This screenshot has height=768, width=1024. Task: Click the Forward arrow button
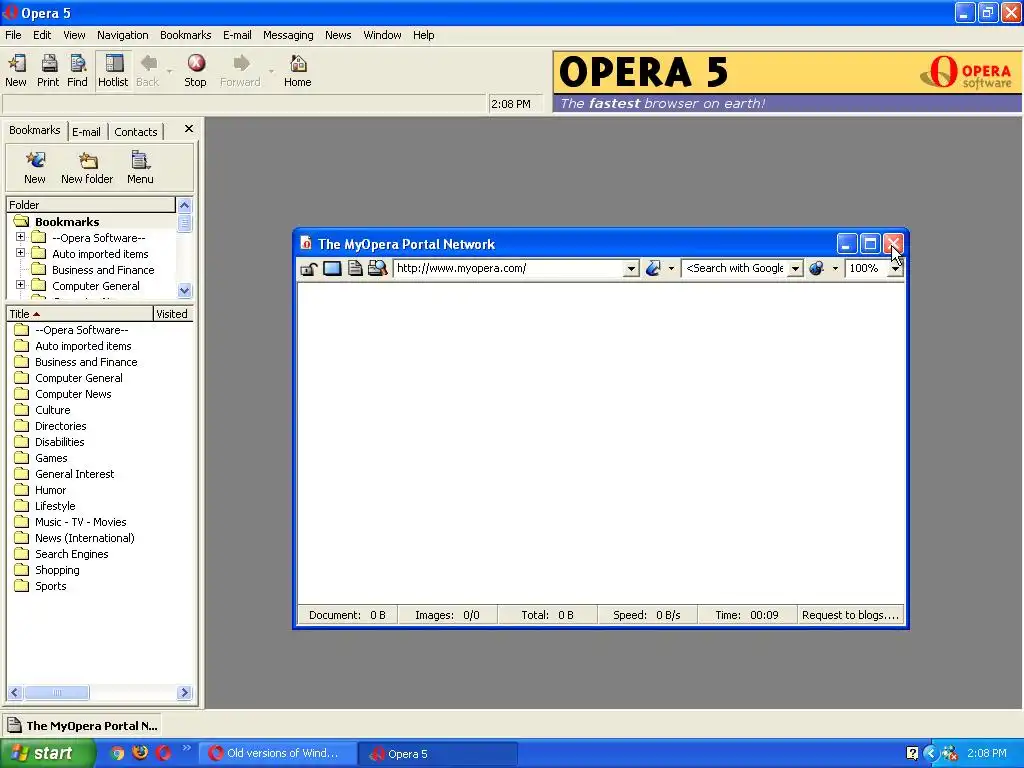pyautogui.click(x=240, y=70)
